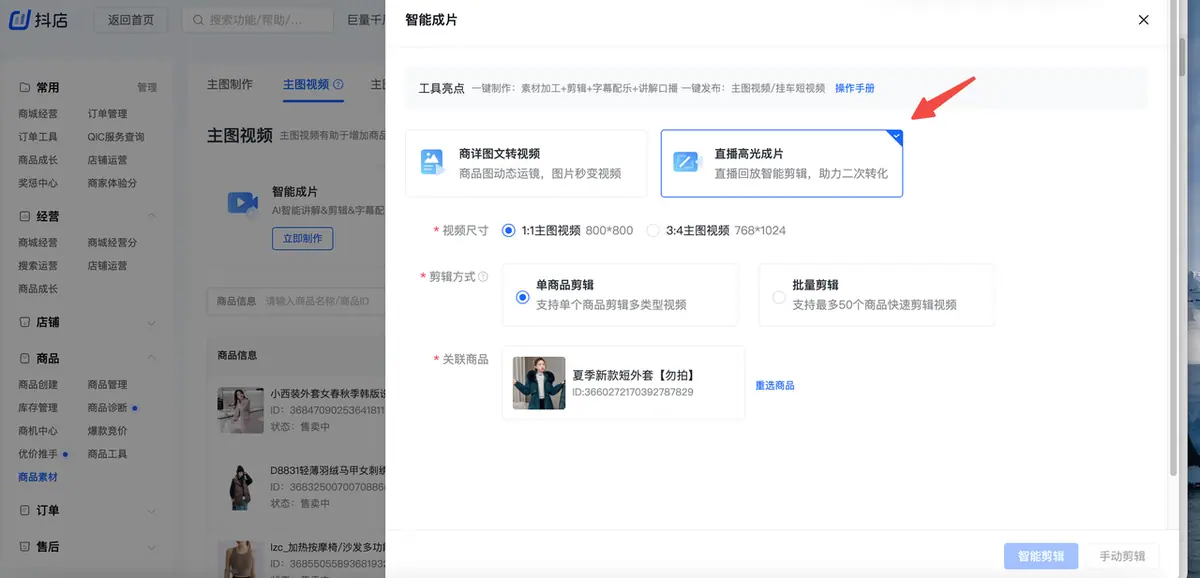Open 商城经营分 in the sidebar
The width and height of the screenshot is (1200, 578).
tap(112, 243)
